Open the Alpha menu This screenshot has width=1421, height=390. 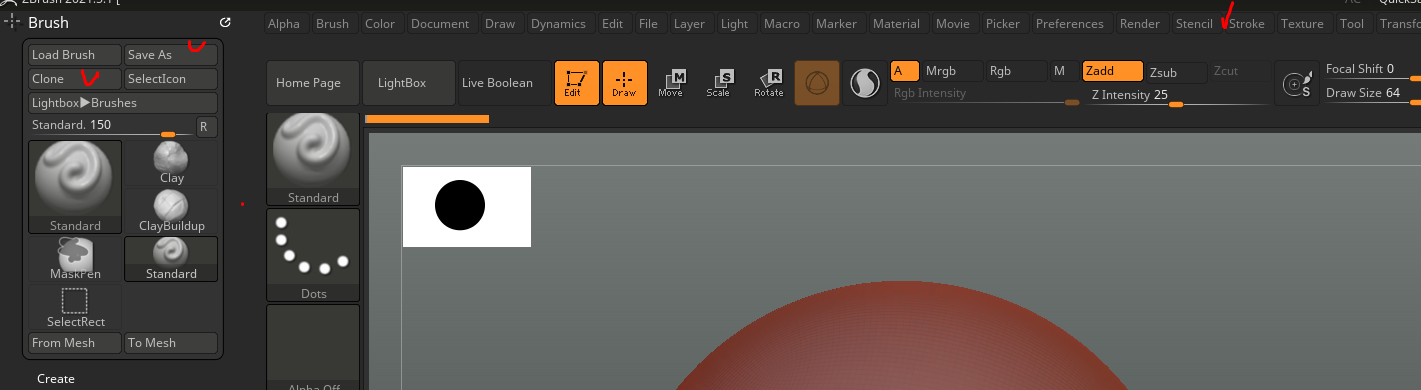point(284,24)
